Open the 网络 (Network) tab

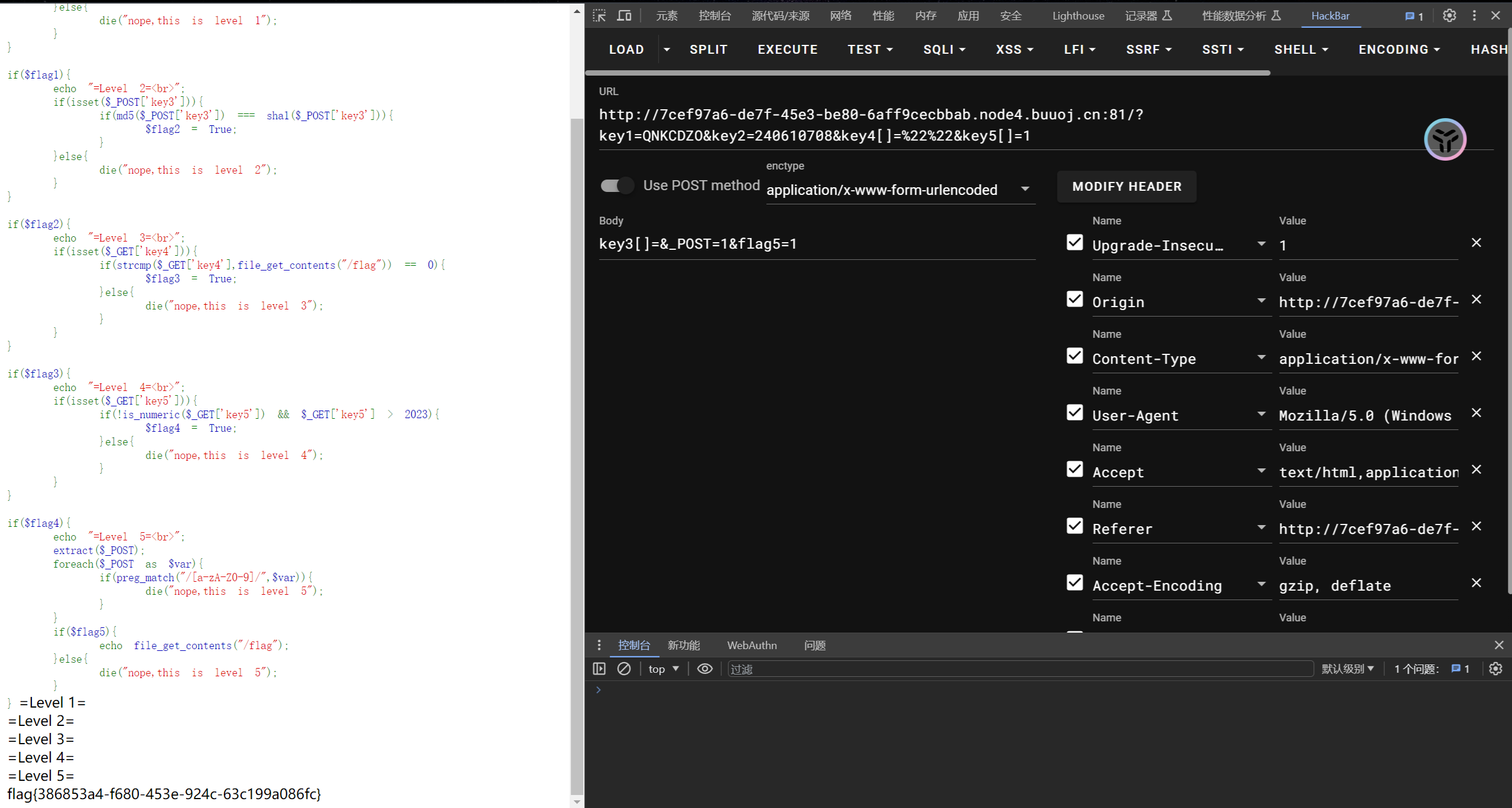(x=840, y=16)
